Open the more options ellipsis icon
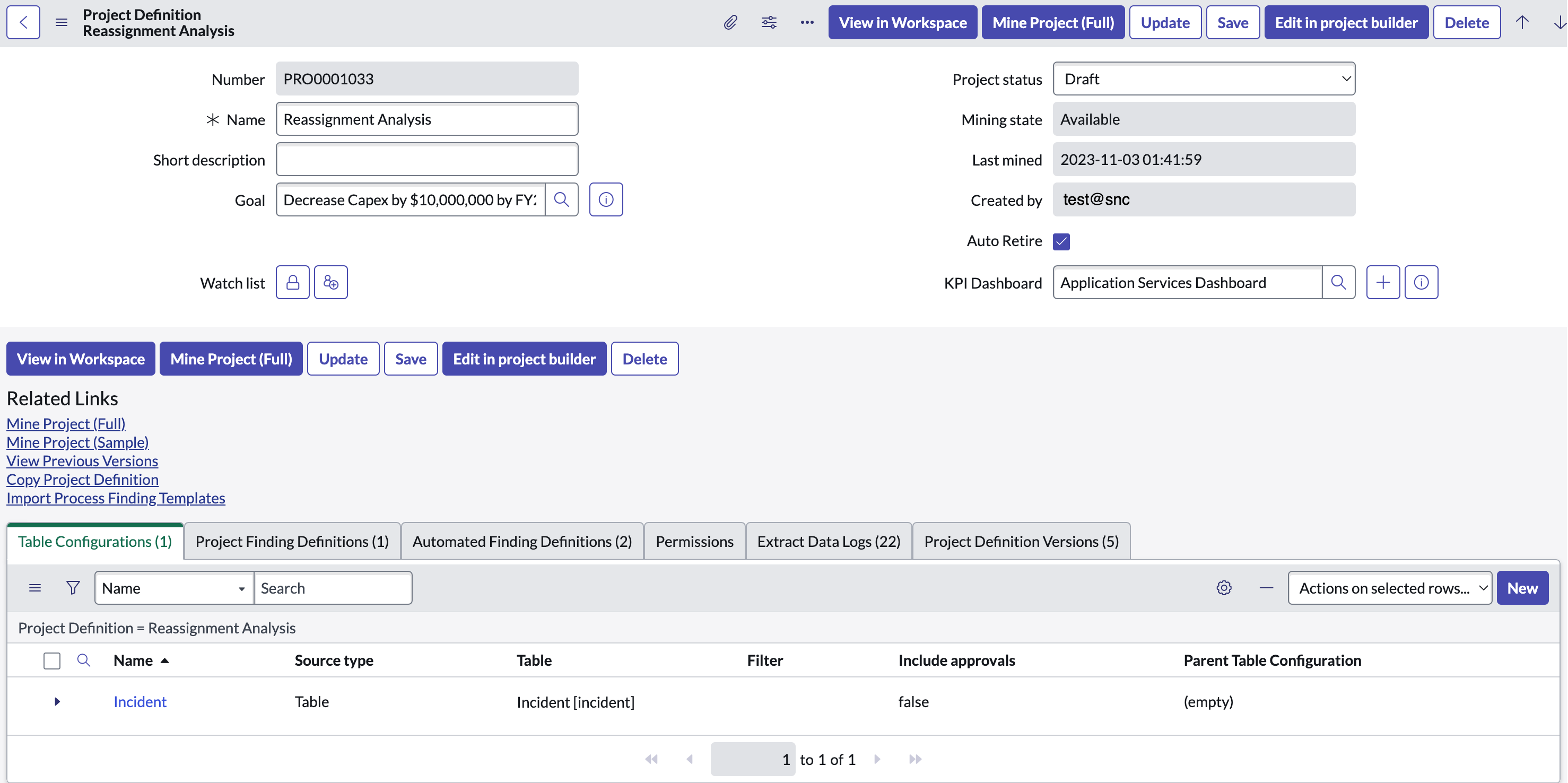The image size is (1568, 783). pyautogui.click(x=807, y=22)
